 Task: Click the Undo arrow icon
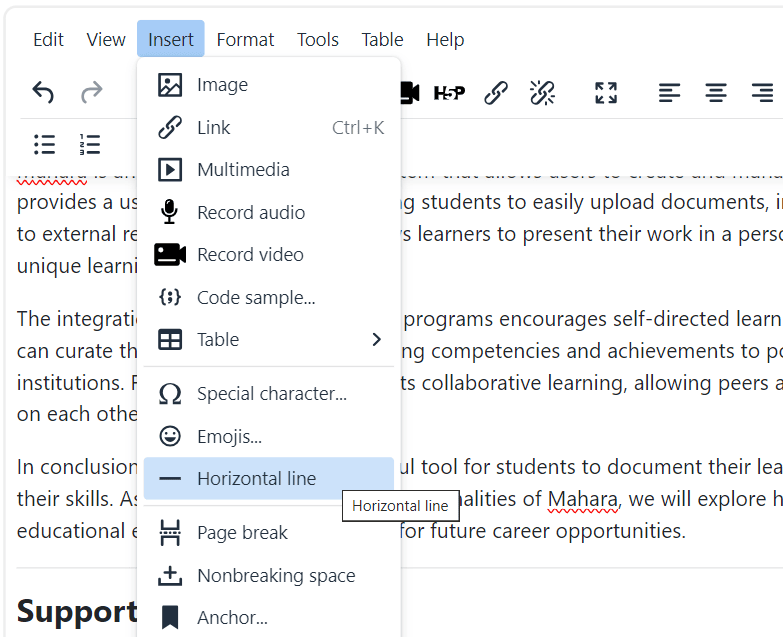coord(43,93)
